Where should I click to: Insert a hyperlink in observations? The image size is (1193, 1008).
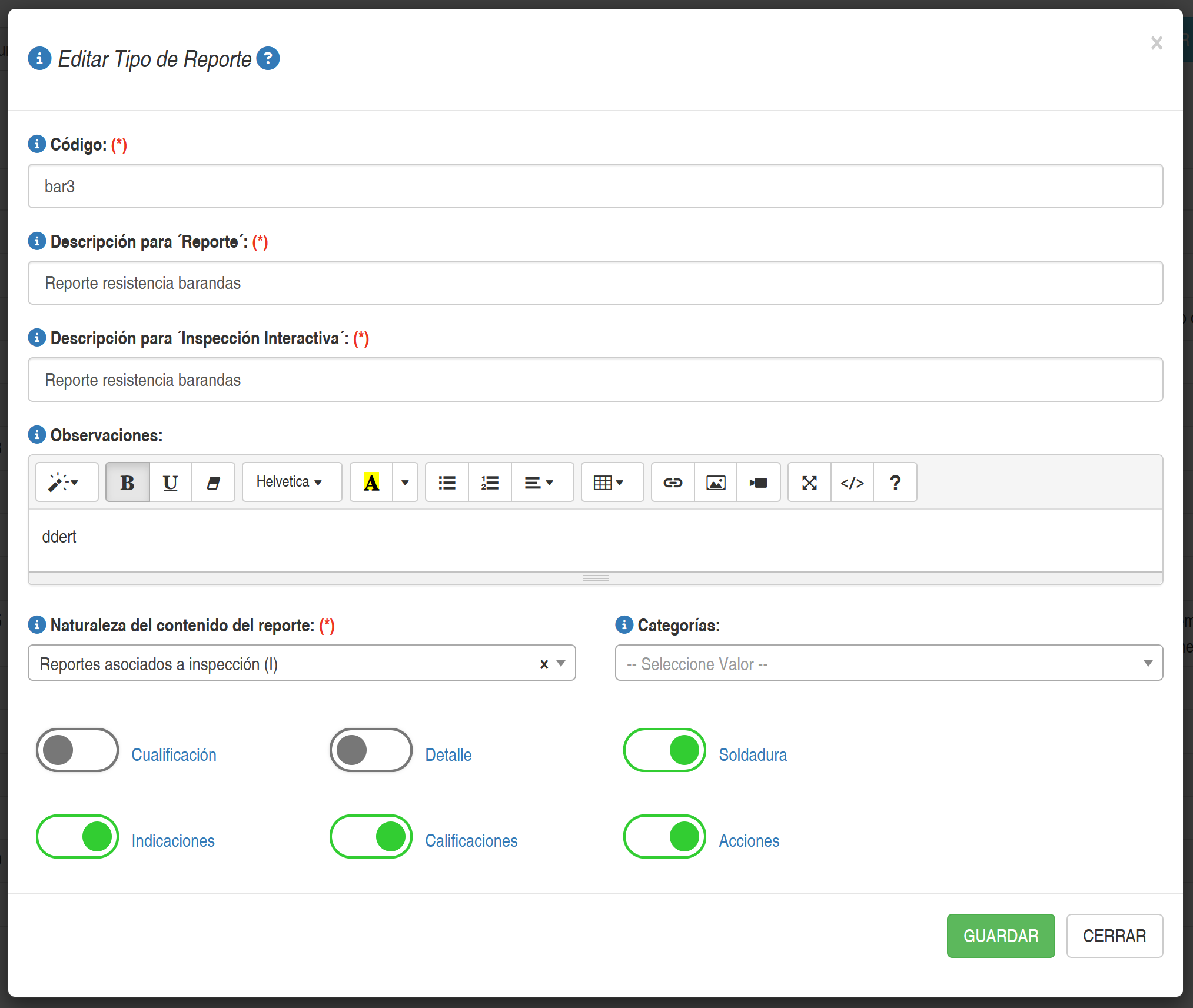coord(673,483)
